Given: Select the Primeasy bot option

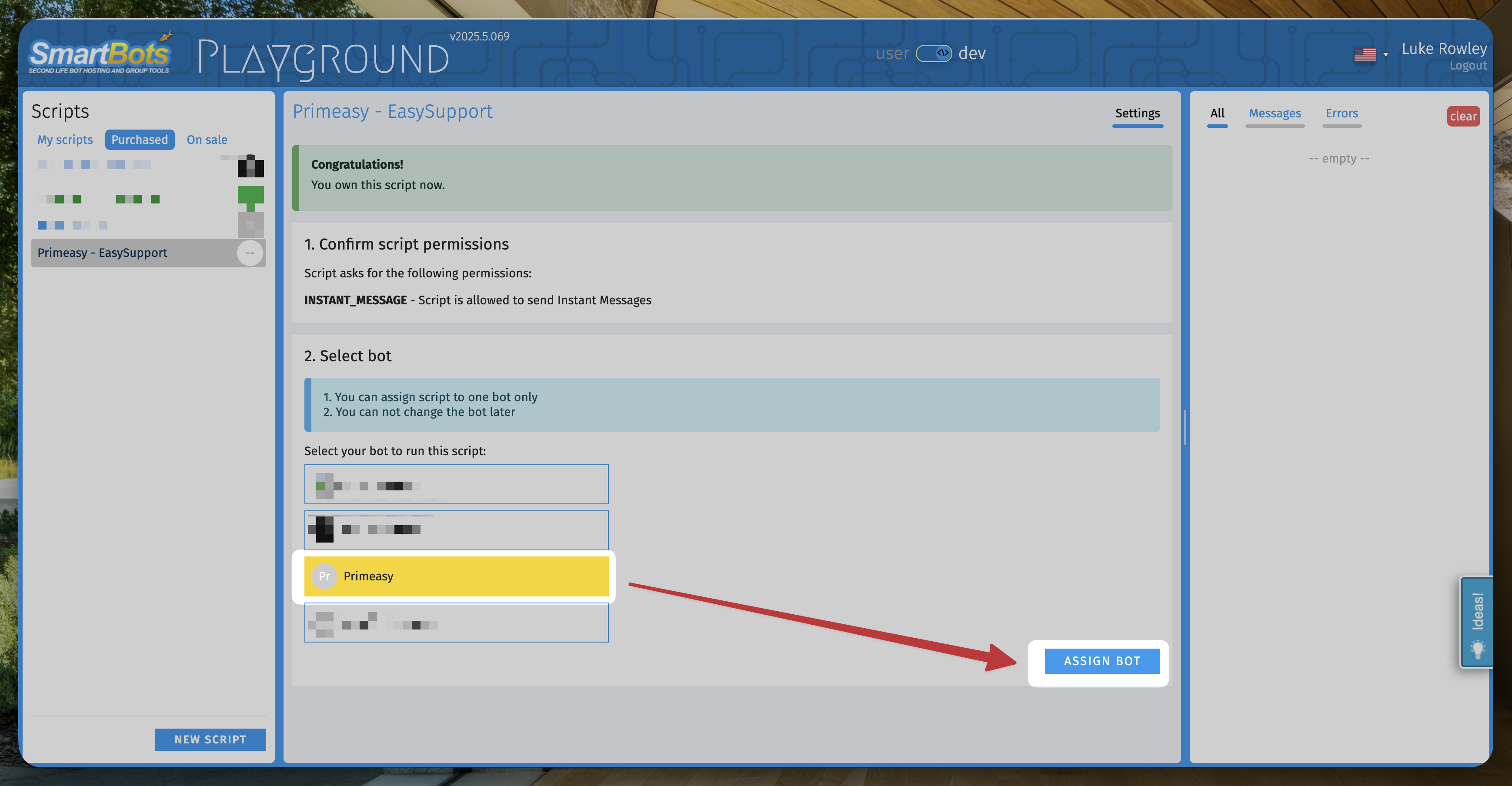Looking at the screenshot, I should pos(456,576).
